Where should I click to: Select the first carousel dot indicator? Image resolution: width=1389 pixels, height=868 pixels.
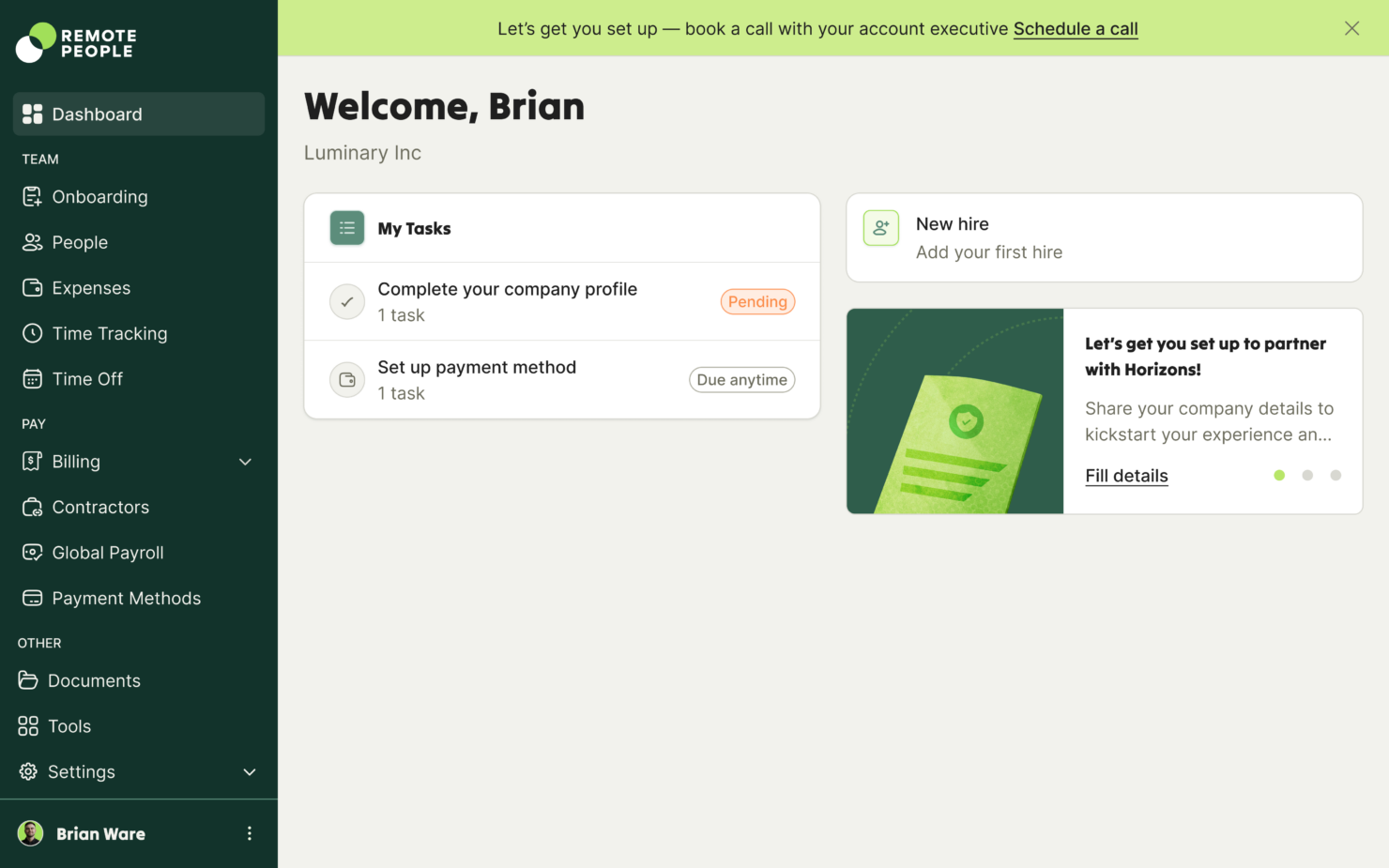pos(1279,476)
